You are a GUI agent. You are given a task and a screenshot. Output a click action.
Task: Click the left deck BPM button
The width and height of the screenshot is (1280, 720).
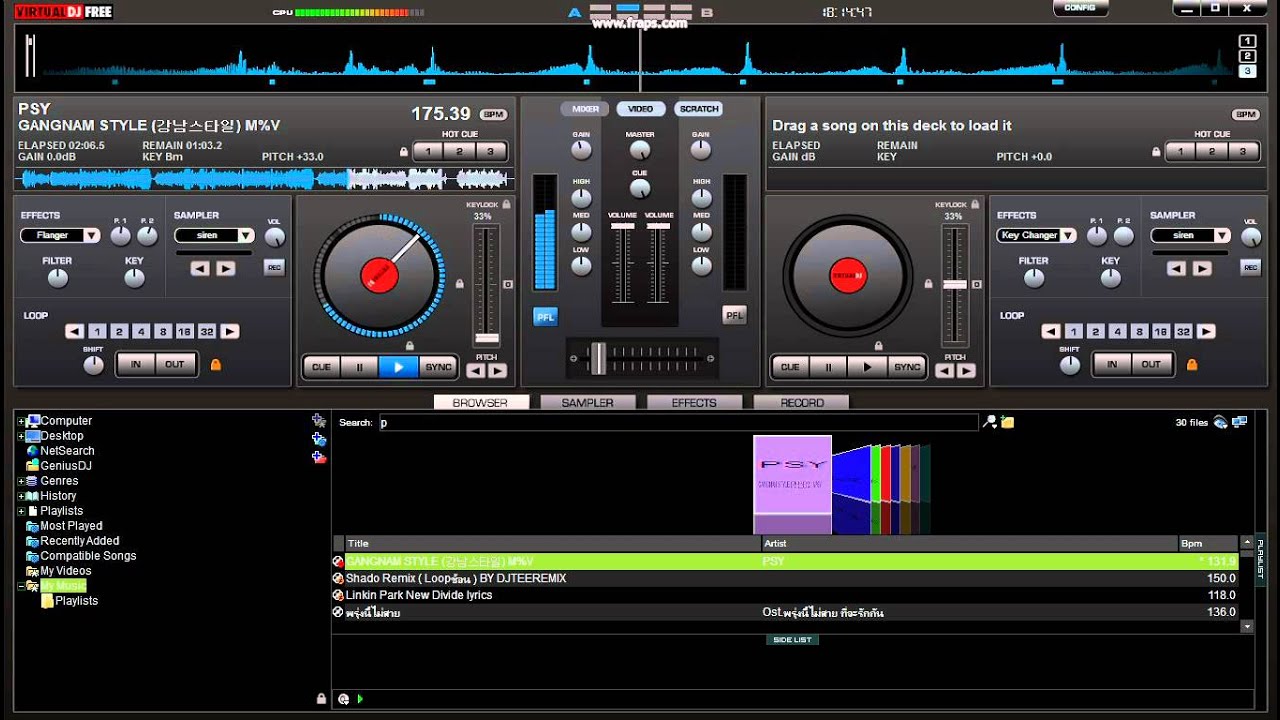point(493,115)
